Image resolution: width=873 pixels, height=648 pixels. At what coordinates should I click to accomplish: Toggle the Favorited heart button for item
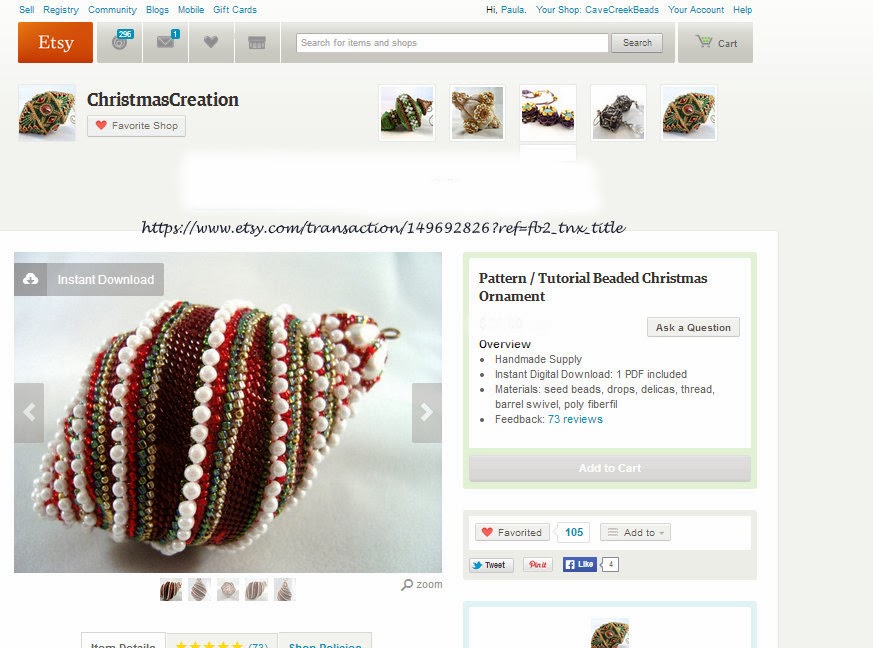point(512,532)
